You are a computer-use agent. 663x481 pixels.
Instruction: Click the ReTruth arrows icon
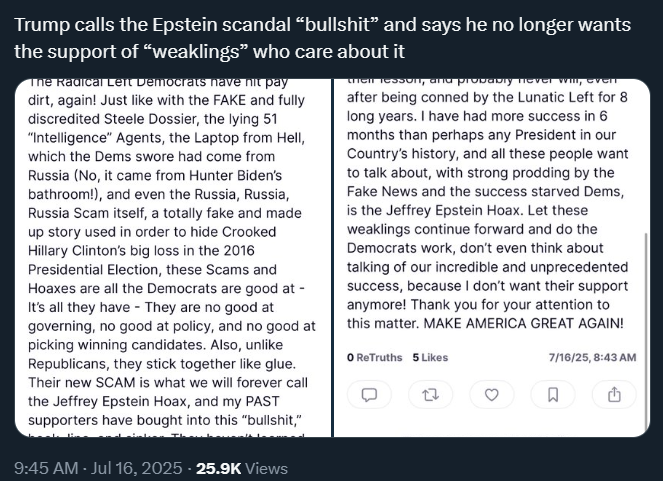click(x=430, y=395)
